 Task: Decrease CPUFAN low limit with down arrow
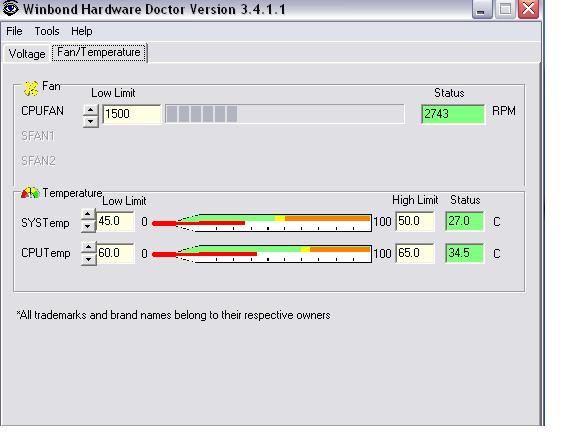(x=91, y=121)
